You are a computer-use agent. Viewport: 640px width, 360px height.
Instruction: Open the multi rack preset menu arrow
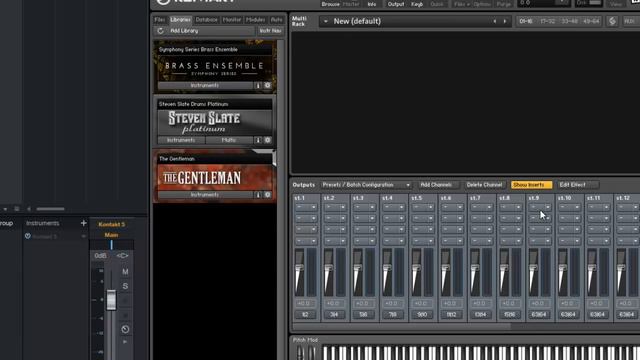click(325, 21)
